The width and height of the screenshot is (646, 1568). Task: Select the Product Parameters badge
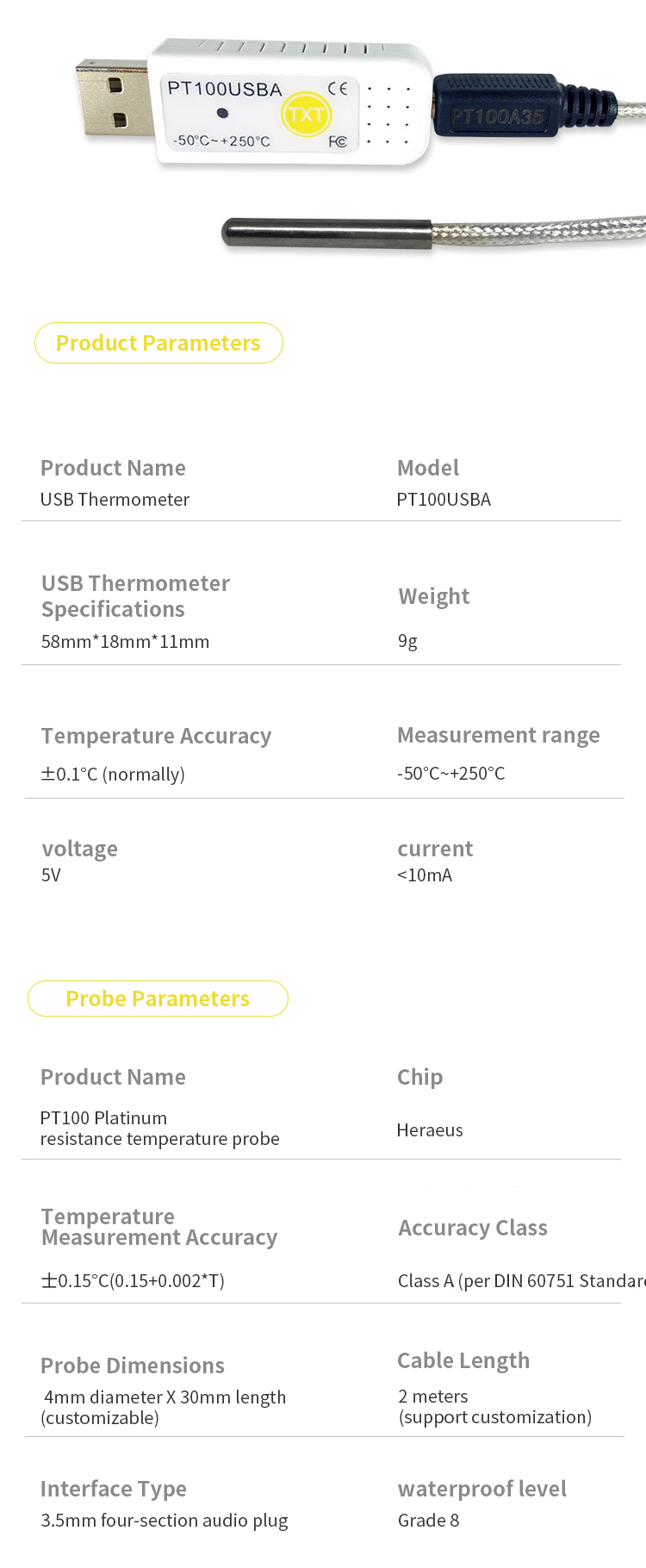[x=158, y=343]
